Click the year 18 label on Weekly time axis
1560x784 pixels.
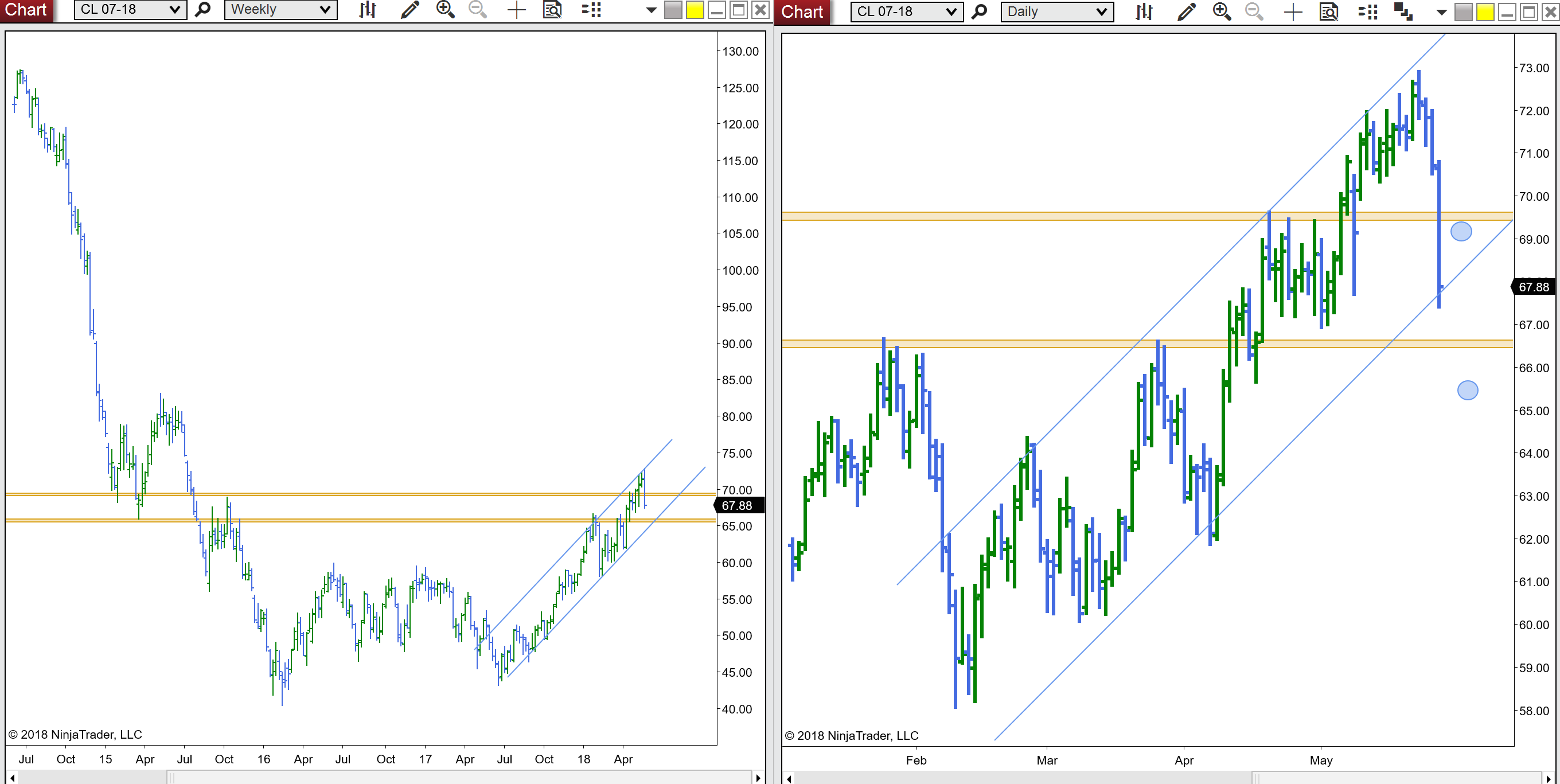tap(583, 759)
